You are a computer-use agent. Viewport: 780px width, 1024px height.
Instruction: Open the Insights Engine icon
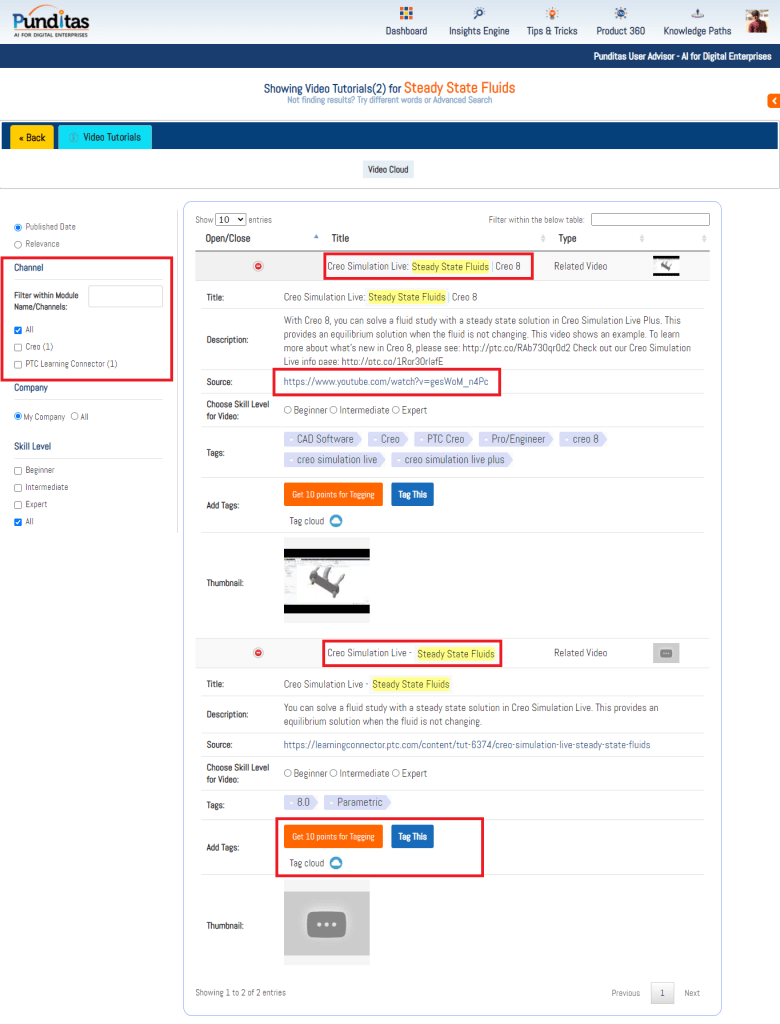click(x=479, y=14)
